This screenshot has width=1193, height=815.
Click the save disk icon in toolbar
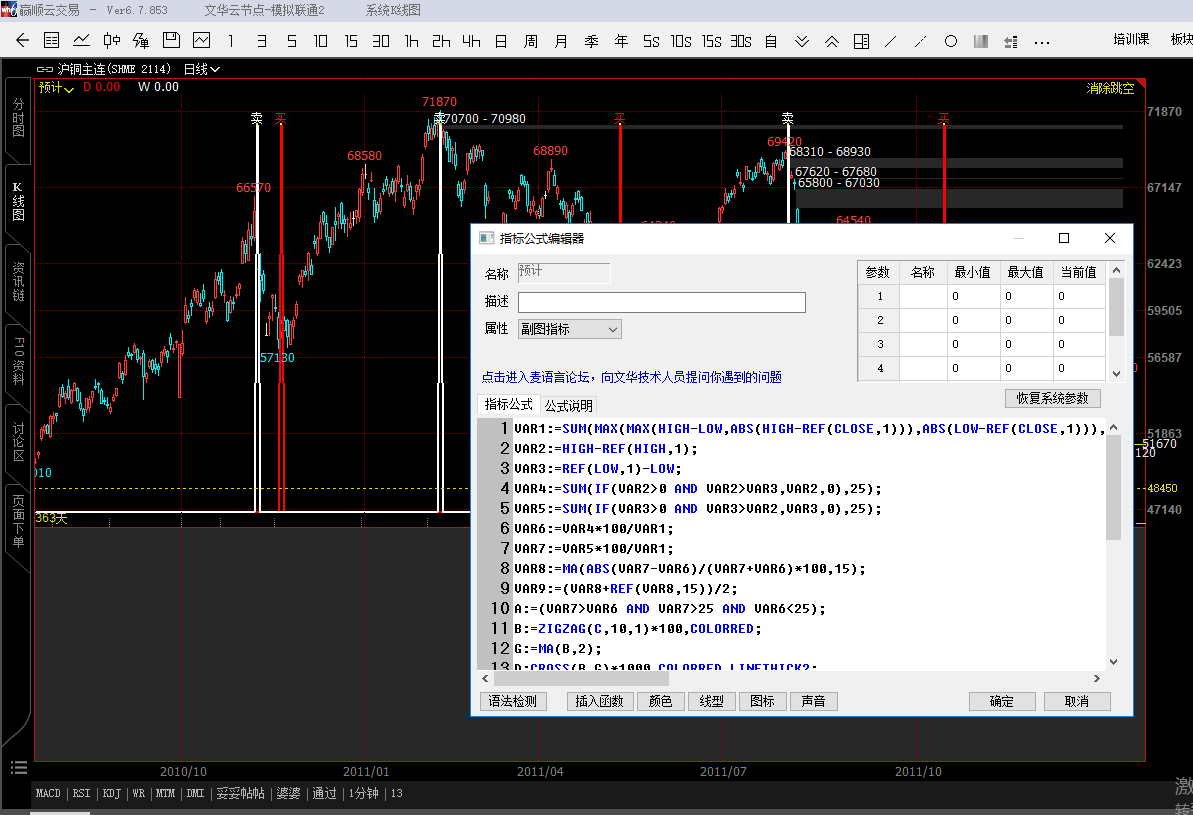click(171, 41)
